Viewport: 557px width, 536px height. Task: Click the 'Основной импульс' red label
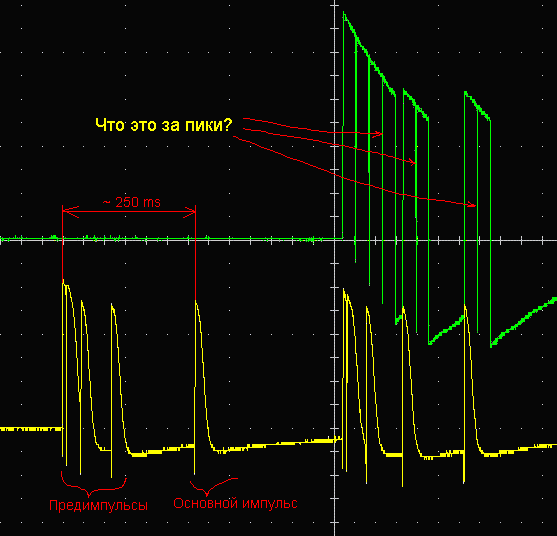(235, 503)
